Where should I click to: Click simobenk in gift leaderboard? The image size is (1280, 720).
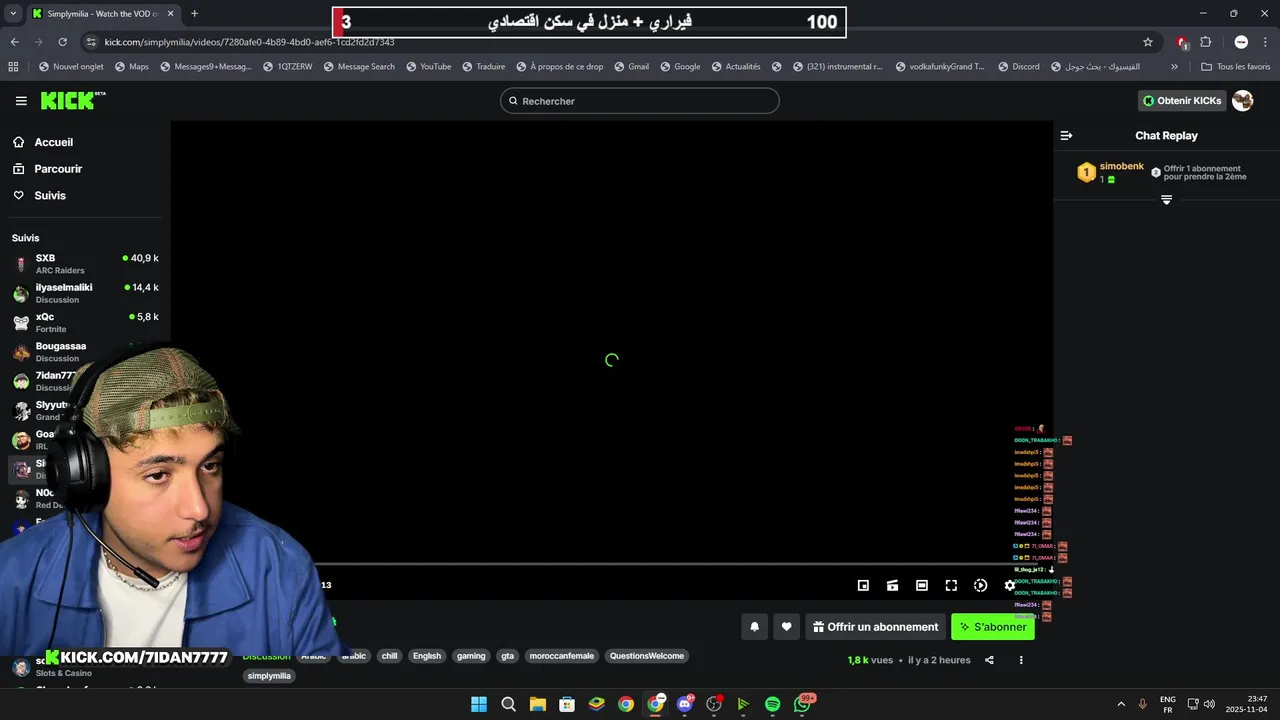coord(1121,166)
